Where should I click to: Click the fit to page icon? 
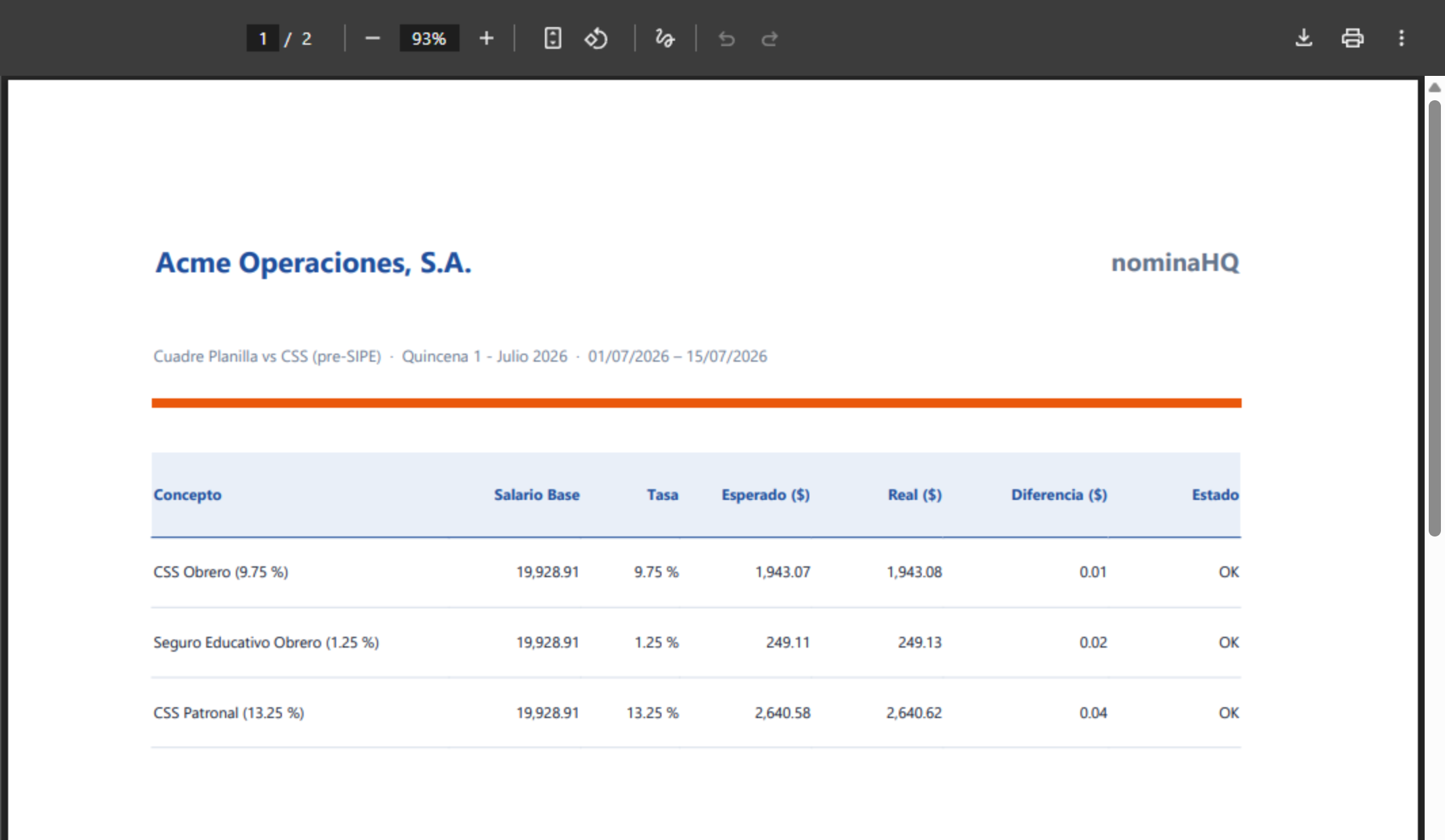pos(552,39)
